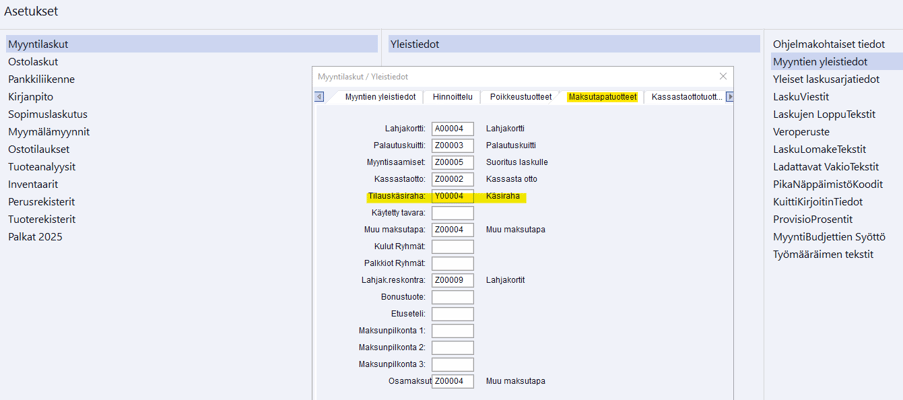The height and width of the screenshot is (400, 903).
Task: Close the Myyntilaskut / Yleistiedot dialog
Action: pyautogui.click(x=723, y=76)
